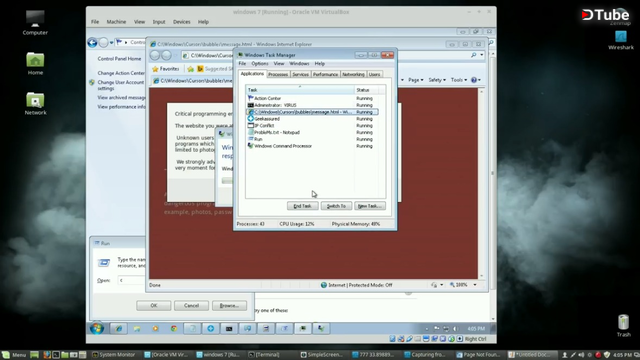Viewport: 640px width, 360px height.
Task: Expand Control Panel navigation history dropdown arrow
Action: tap(111, 42)
